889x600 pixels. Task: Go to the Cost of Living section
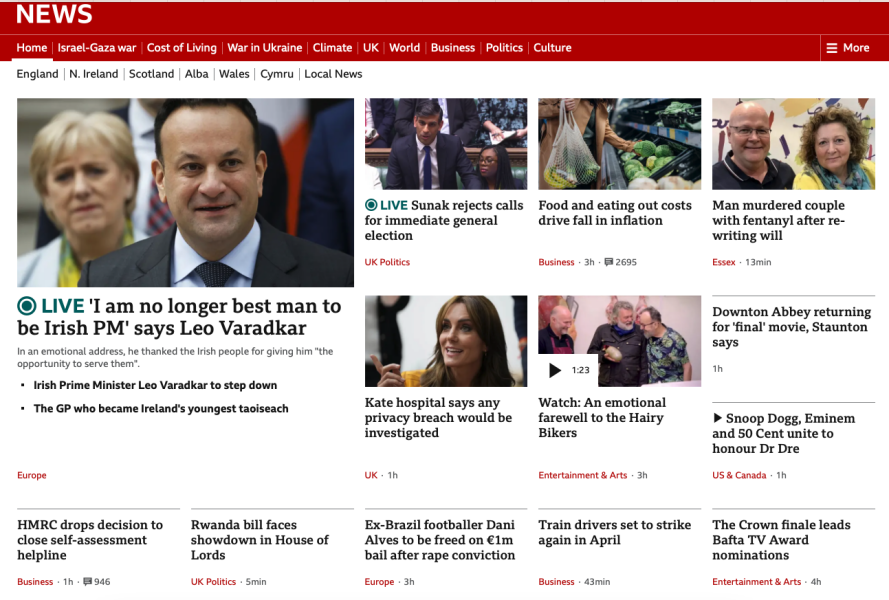[181, 48]
